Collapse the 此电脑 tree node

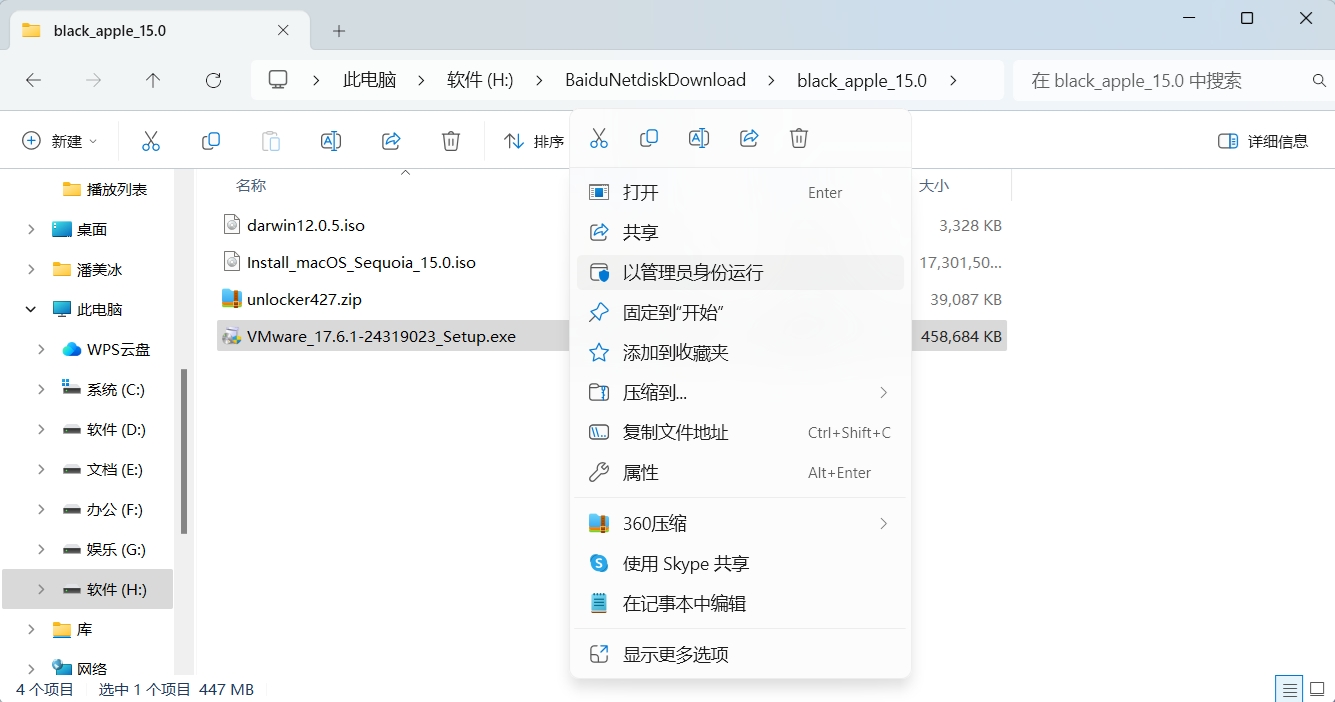click(33, 310)
